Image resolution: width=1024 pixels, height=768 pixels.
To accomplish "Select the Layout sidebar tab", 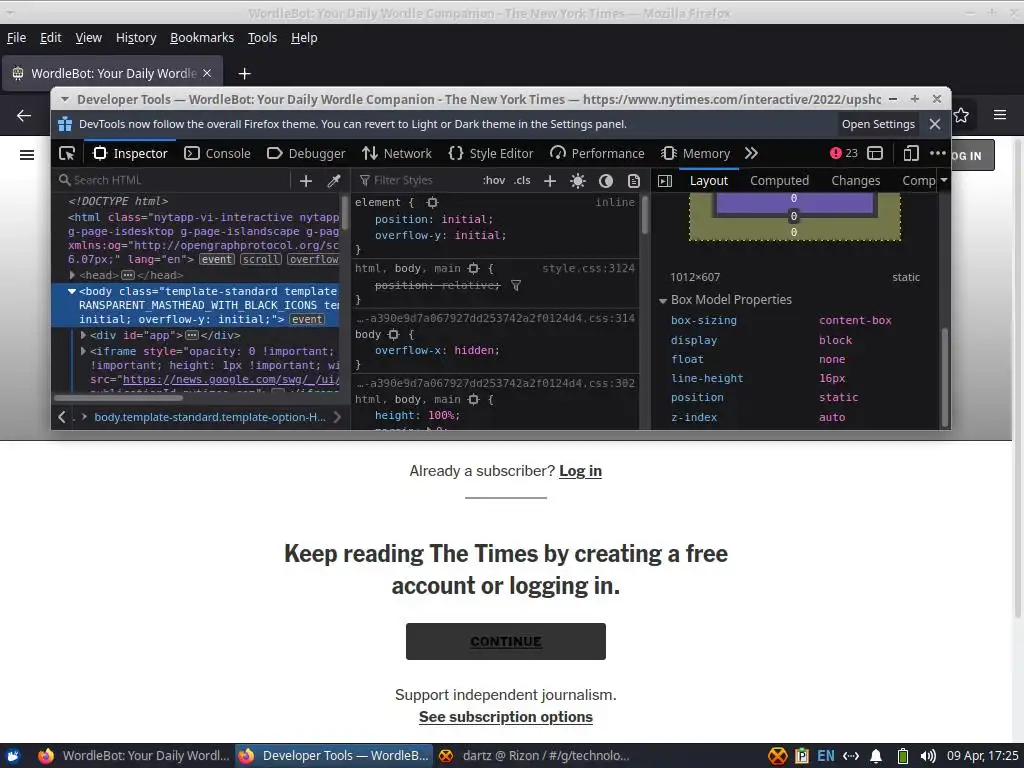I will (709, 181).
